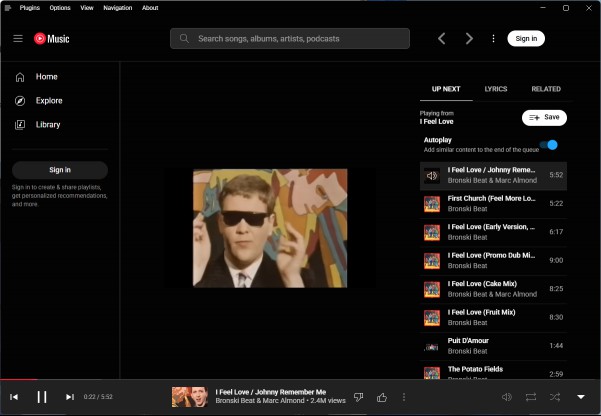This screenshot has width=601, height=416.
Task: Open the View menu
Action: click(87, 8)
